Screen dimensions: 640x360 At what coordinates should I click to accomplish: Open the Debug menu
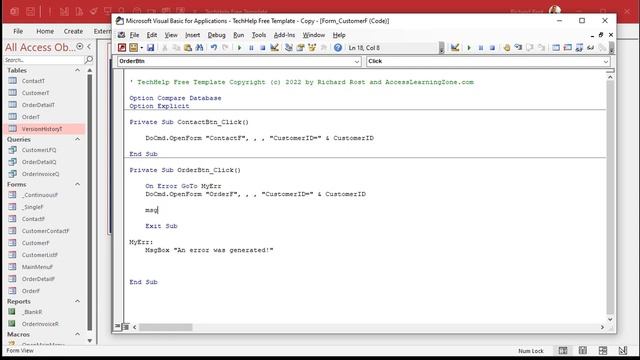click(216, 35)
